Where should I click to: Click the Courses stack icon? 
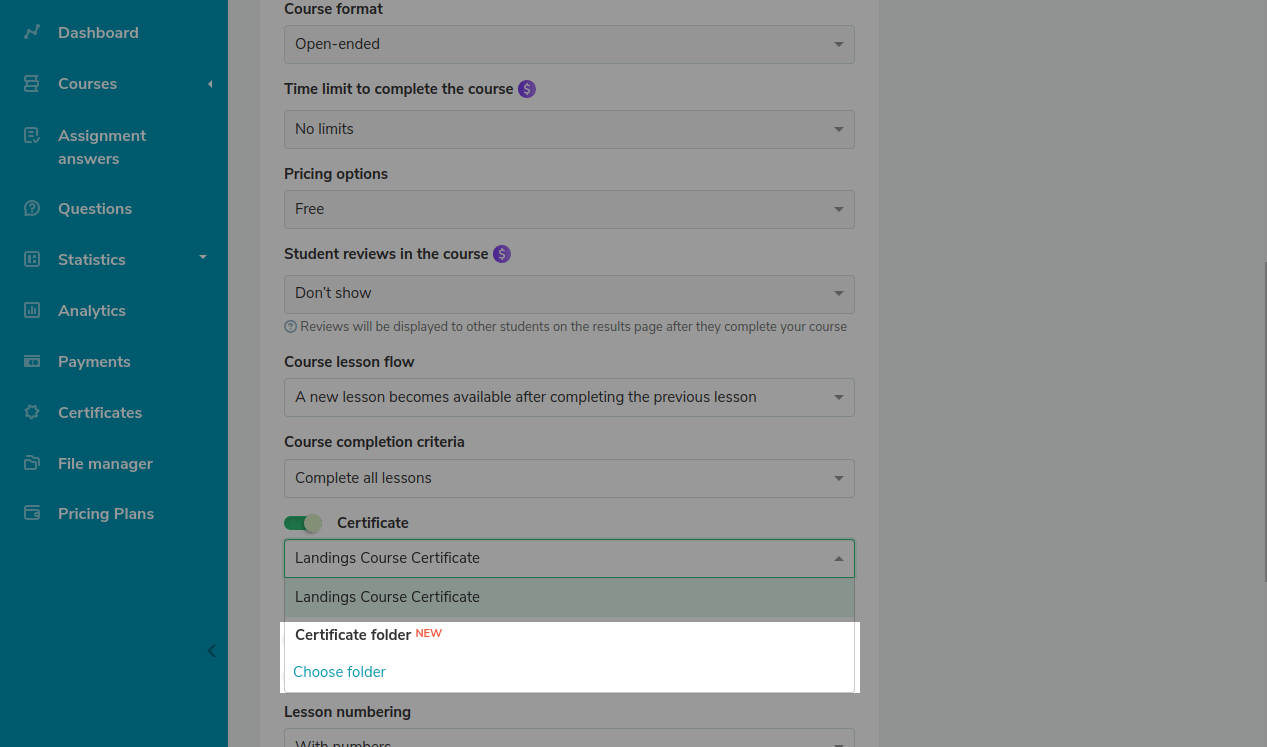click(x=32, y=84)
